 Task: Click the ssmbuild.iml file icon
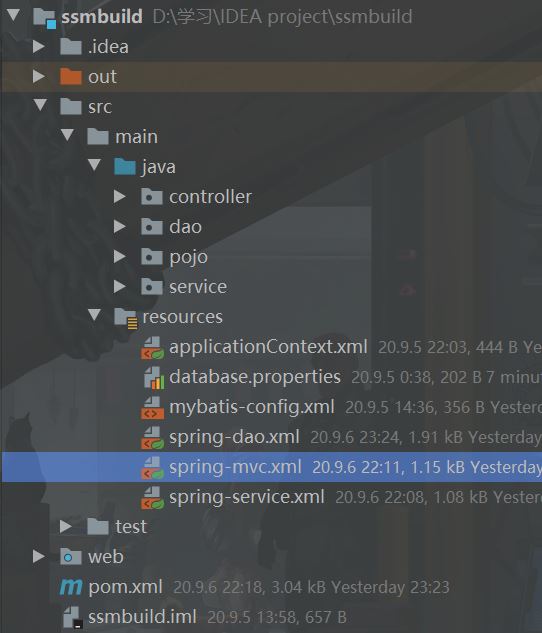pyautogui.click(x=73, y=617)
